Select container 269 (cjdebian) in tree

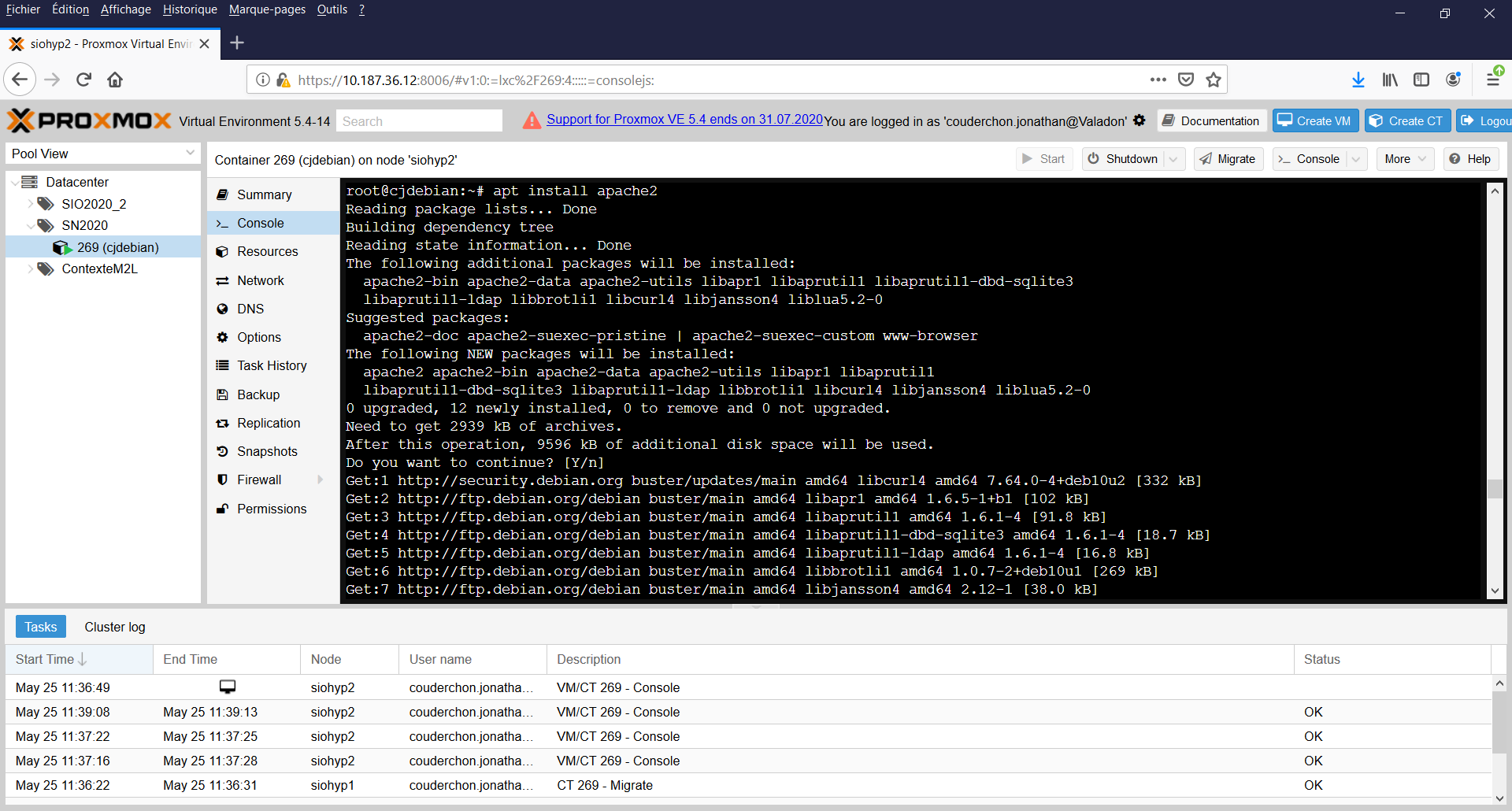pyautogui.click(x=103, y=247)
